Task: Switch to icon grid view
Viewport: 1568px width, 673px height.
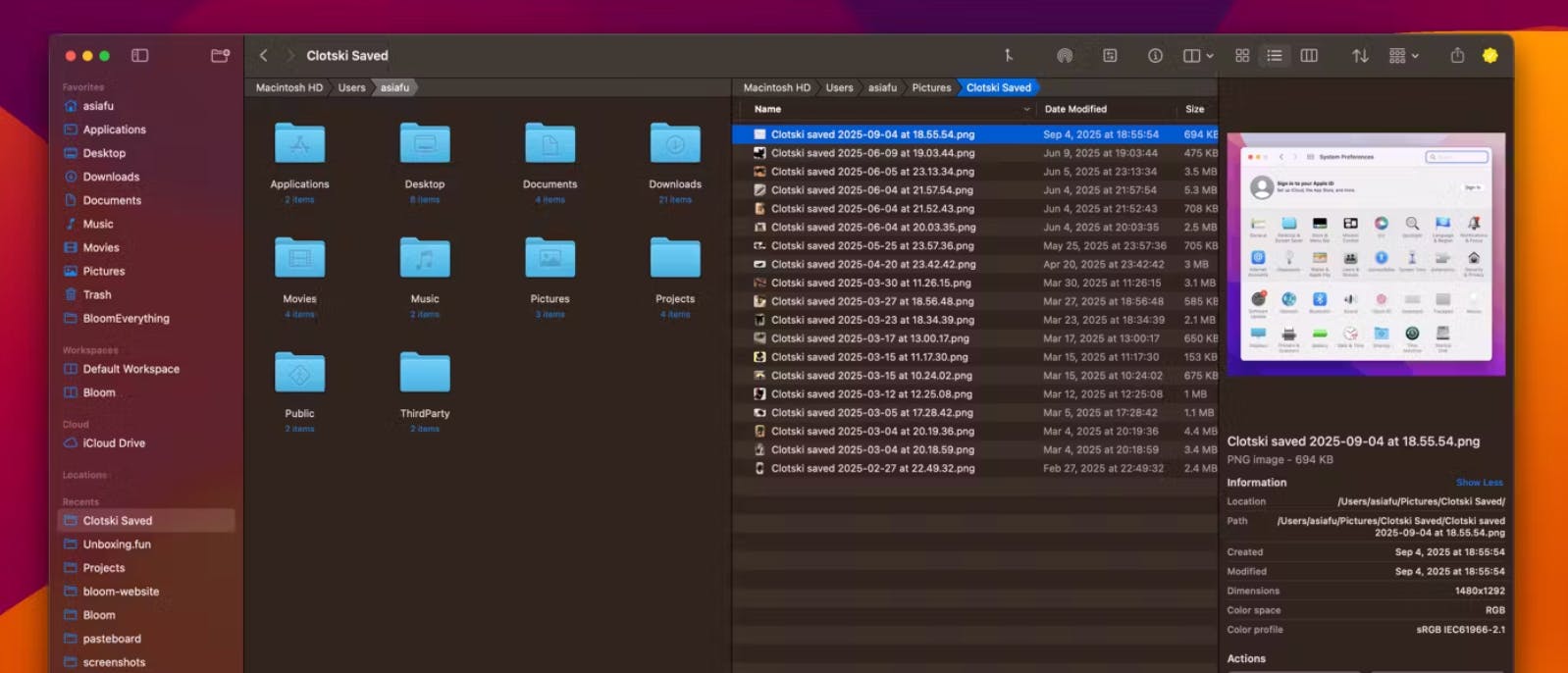Action: (1242, 56)
